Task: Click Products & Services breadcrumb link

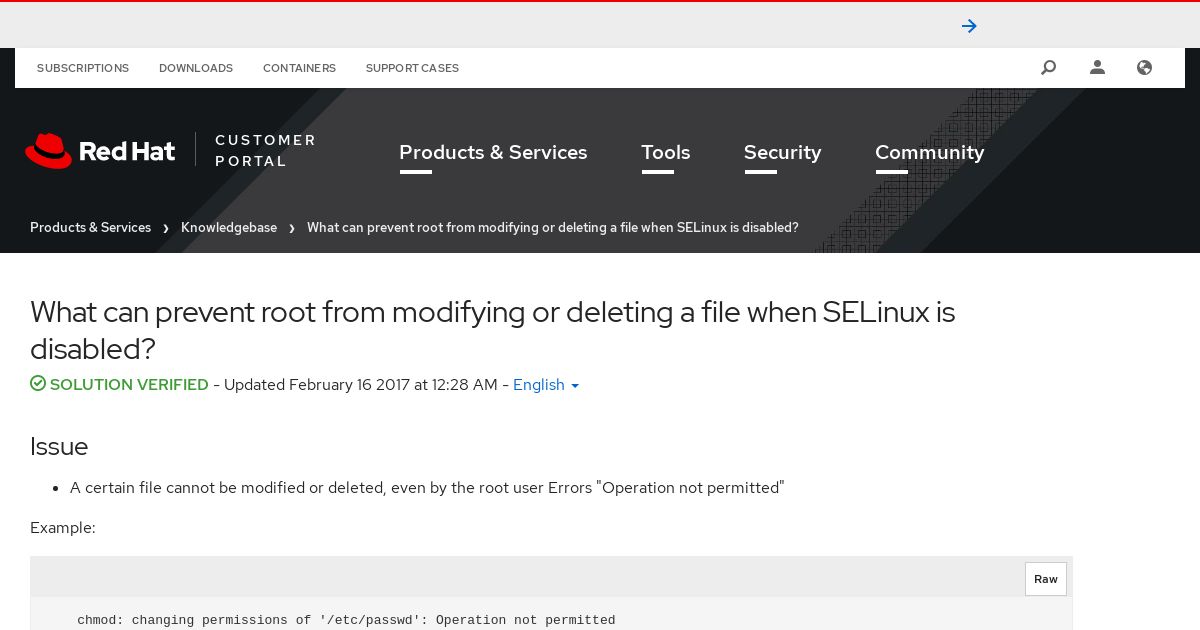Action: point(90,228)
